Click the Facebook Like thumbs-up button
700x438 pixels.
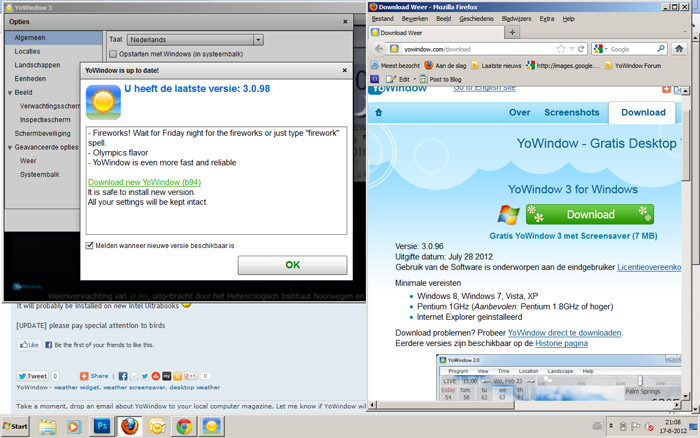pyautogui.click(x=29, y=345)
